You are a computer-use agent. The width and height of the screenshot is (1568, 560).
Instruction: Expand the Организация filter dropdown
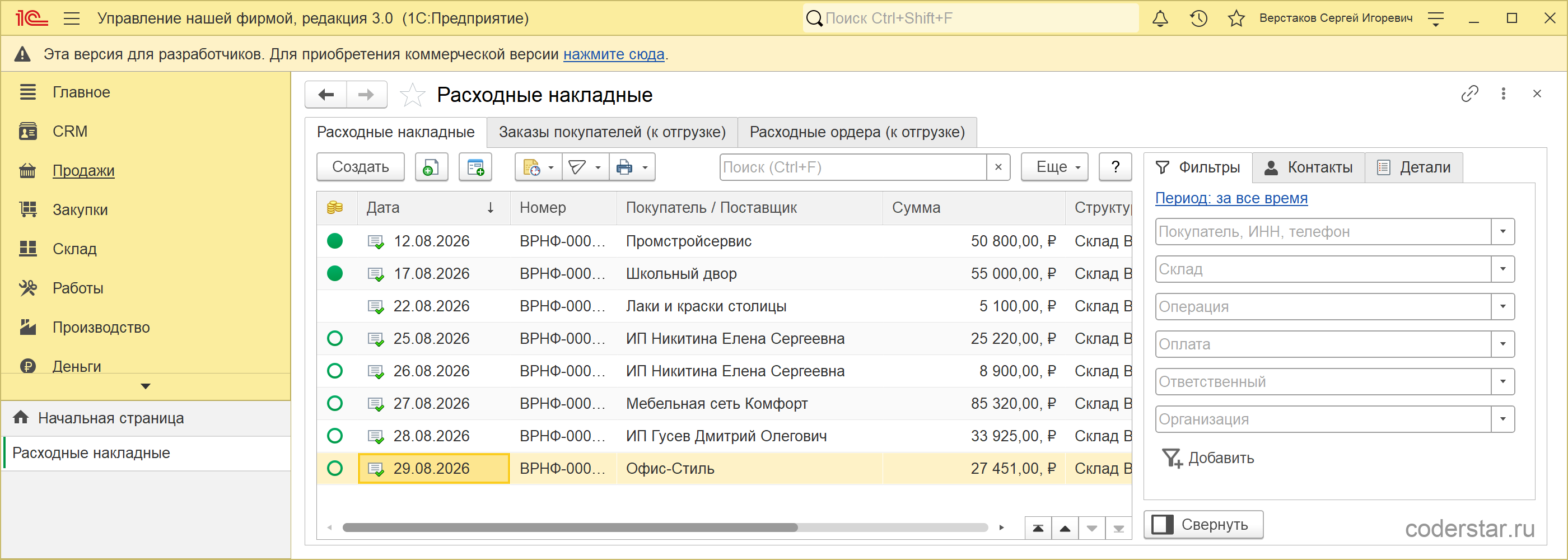1502,419
